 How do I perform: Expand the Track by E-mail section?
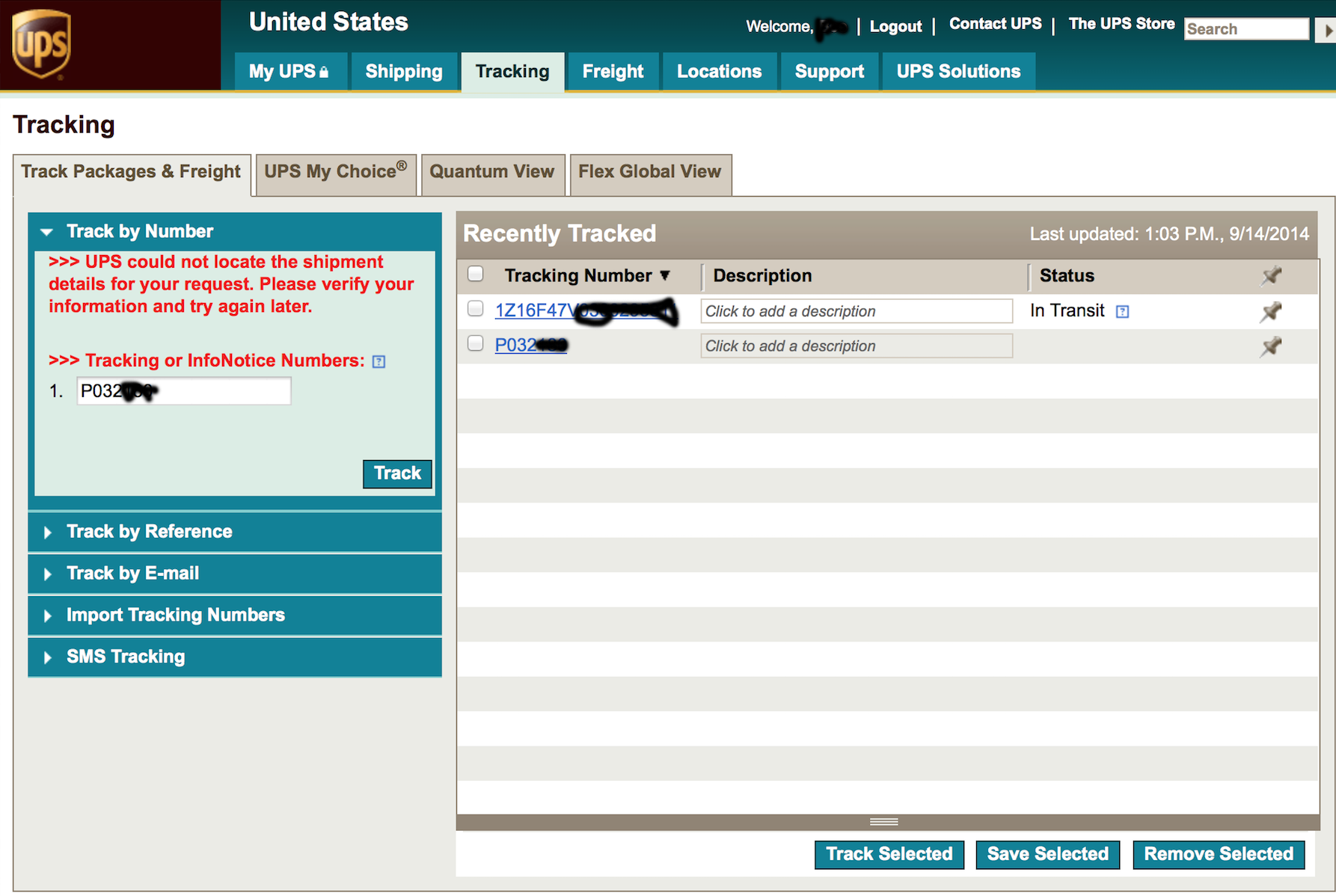[234, 574]
